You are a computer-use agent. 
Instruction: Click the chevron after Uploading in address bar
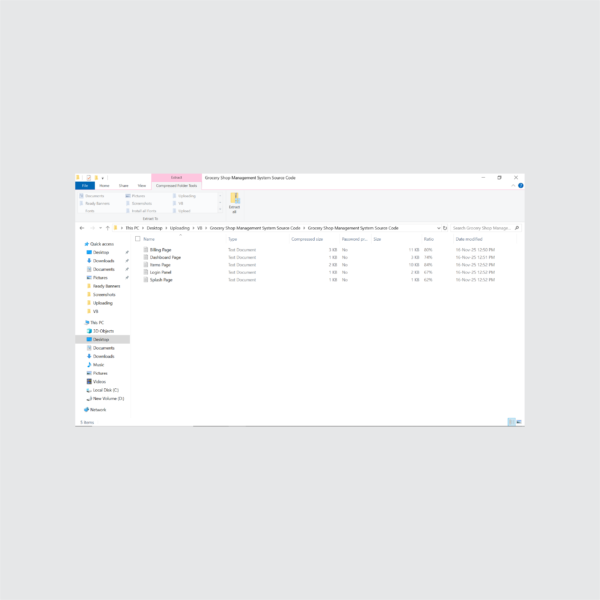(193, 228)
